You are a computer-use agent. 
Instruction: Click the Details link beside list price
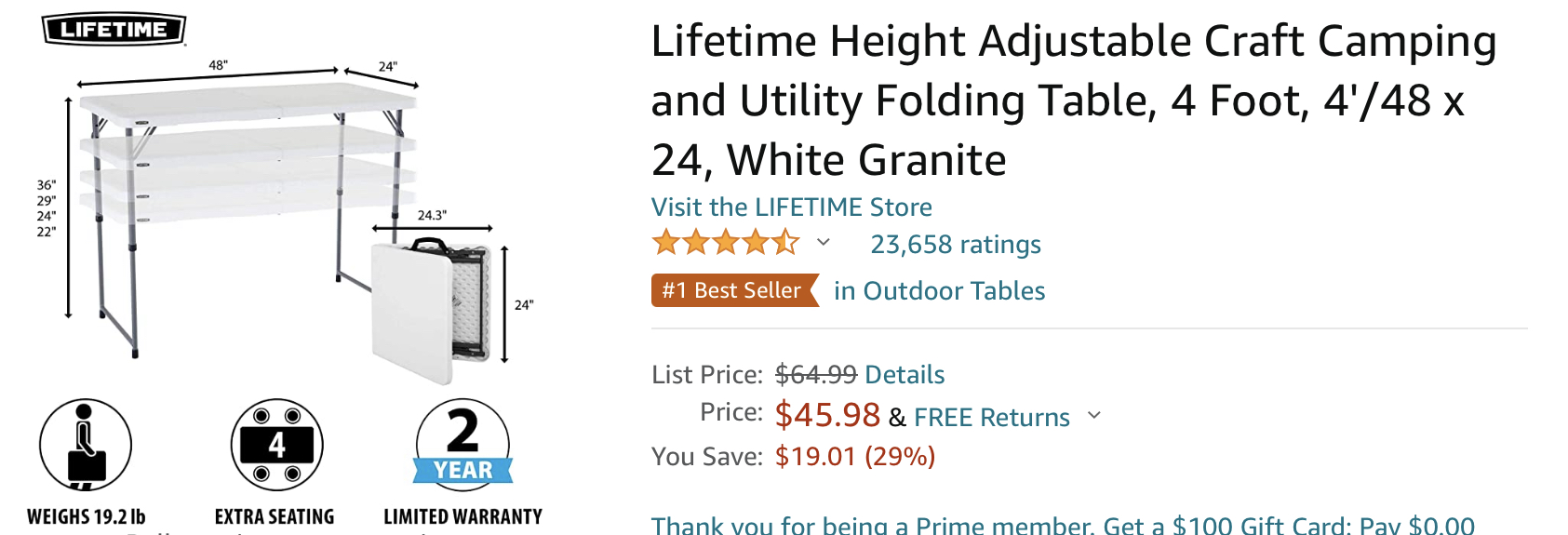pos(905,374)
